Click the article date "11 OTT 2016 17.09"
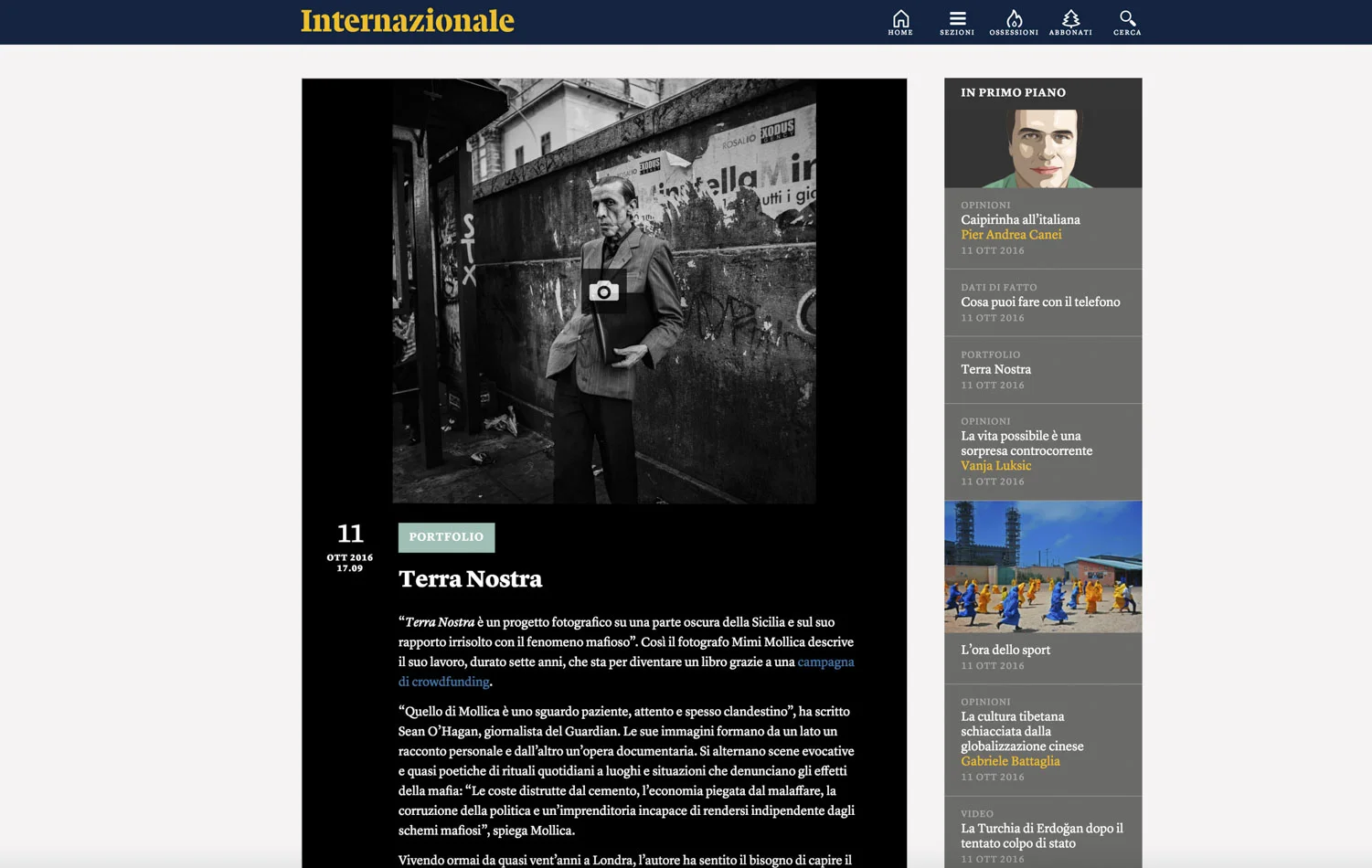1372x868 pixels. click(x=350, y=547)
